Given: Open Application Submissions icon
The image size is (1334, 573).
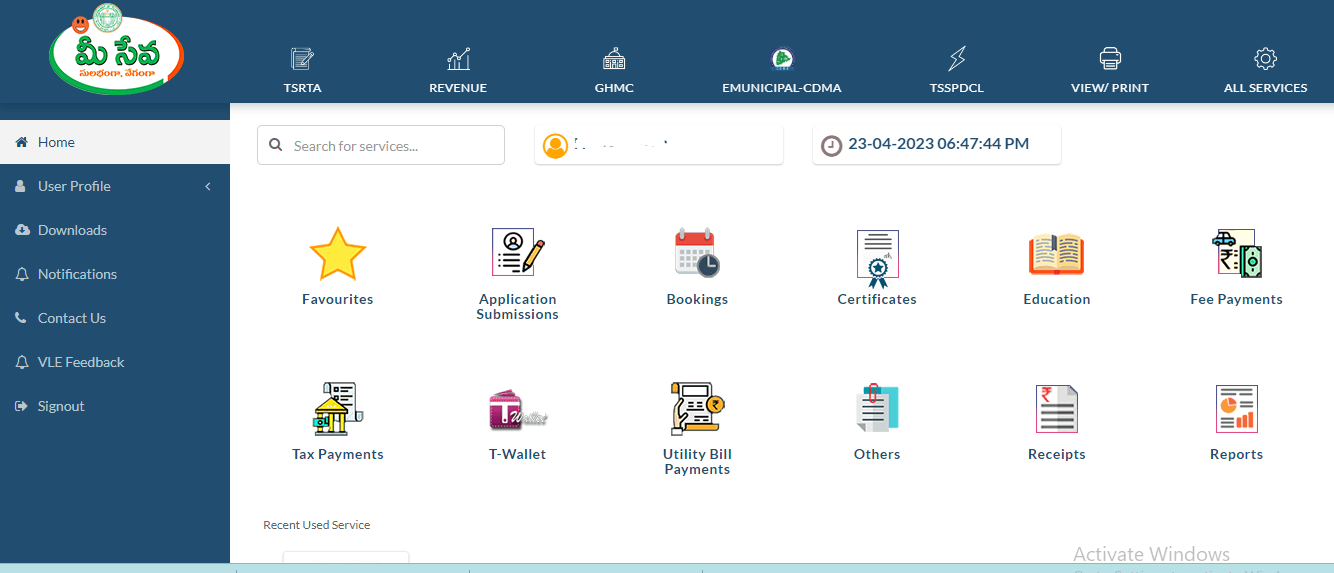Looking at the screenshot, I should (517, 253).
